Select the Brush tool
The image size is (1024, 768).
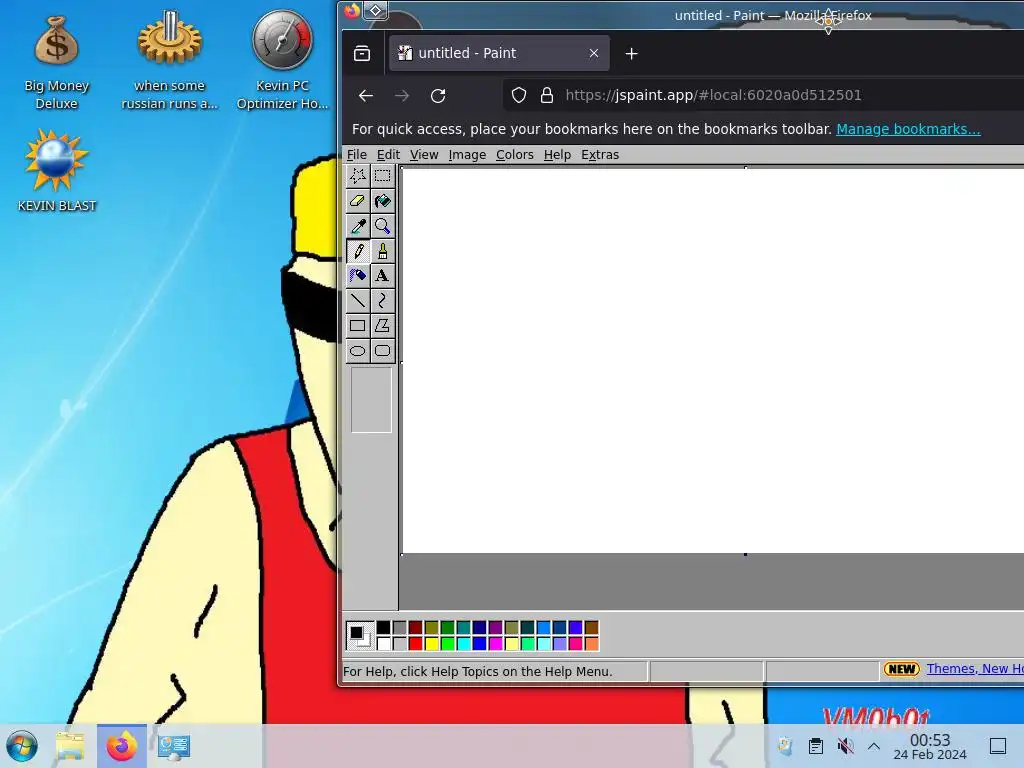(383, 251)
